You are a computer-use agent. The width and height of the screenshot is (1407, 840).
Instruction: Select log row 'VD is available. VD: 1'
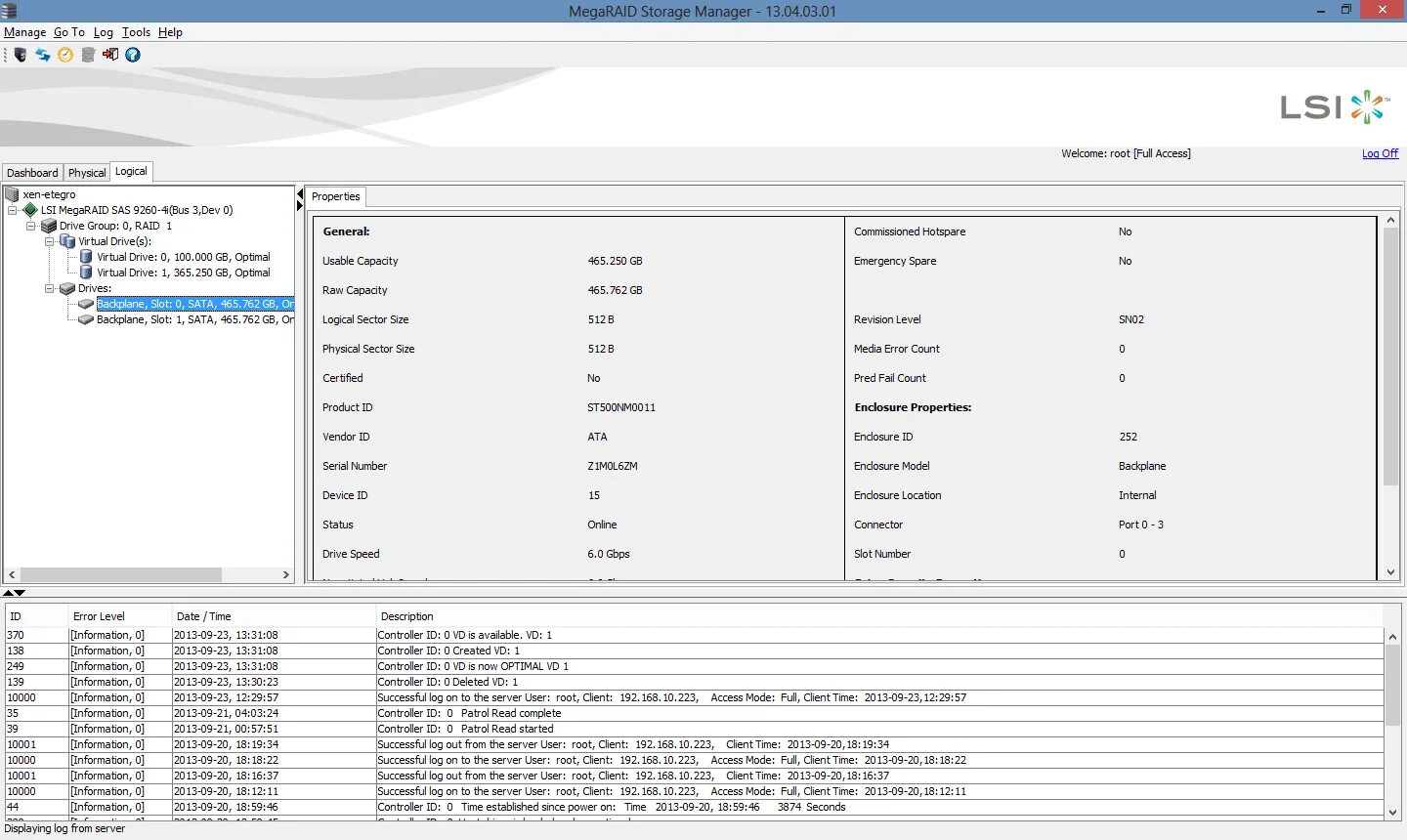[695, 635]
